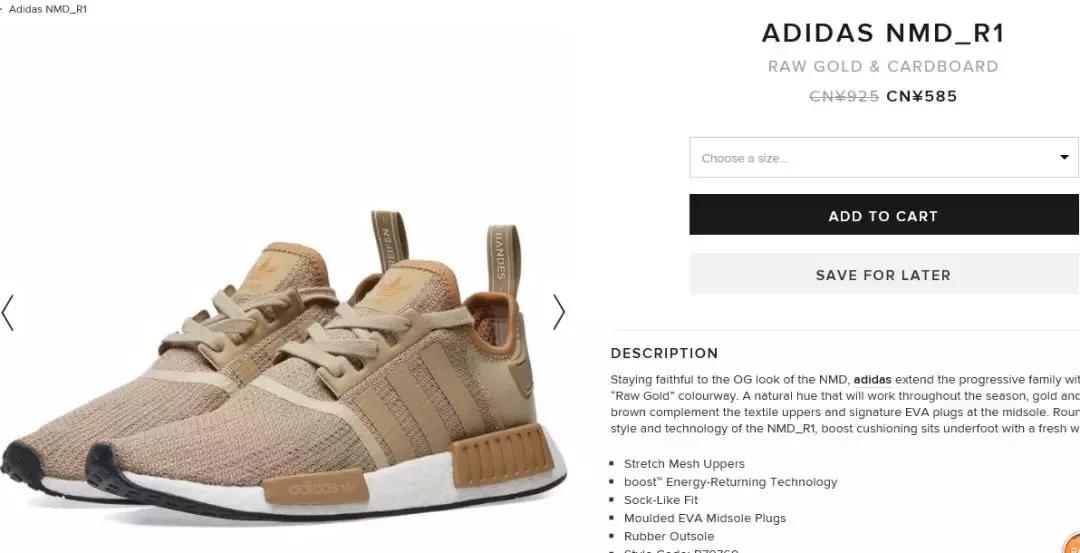Click the 'Sock-Like Fit' feature bullet
1080x553 pixels.
pos(661,500)
